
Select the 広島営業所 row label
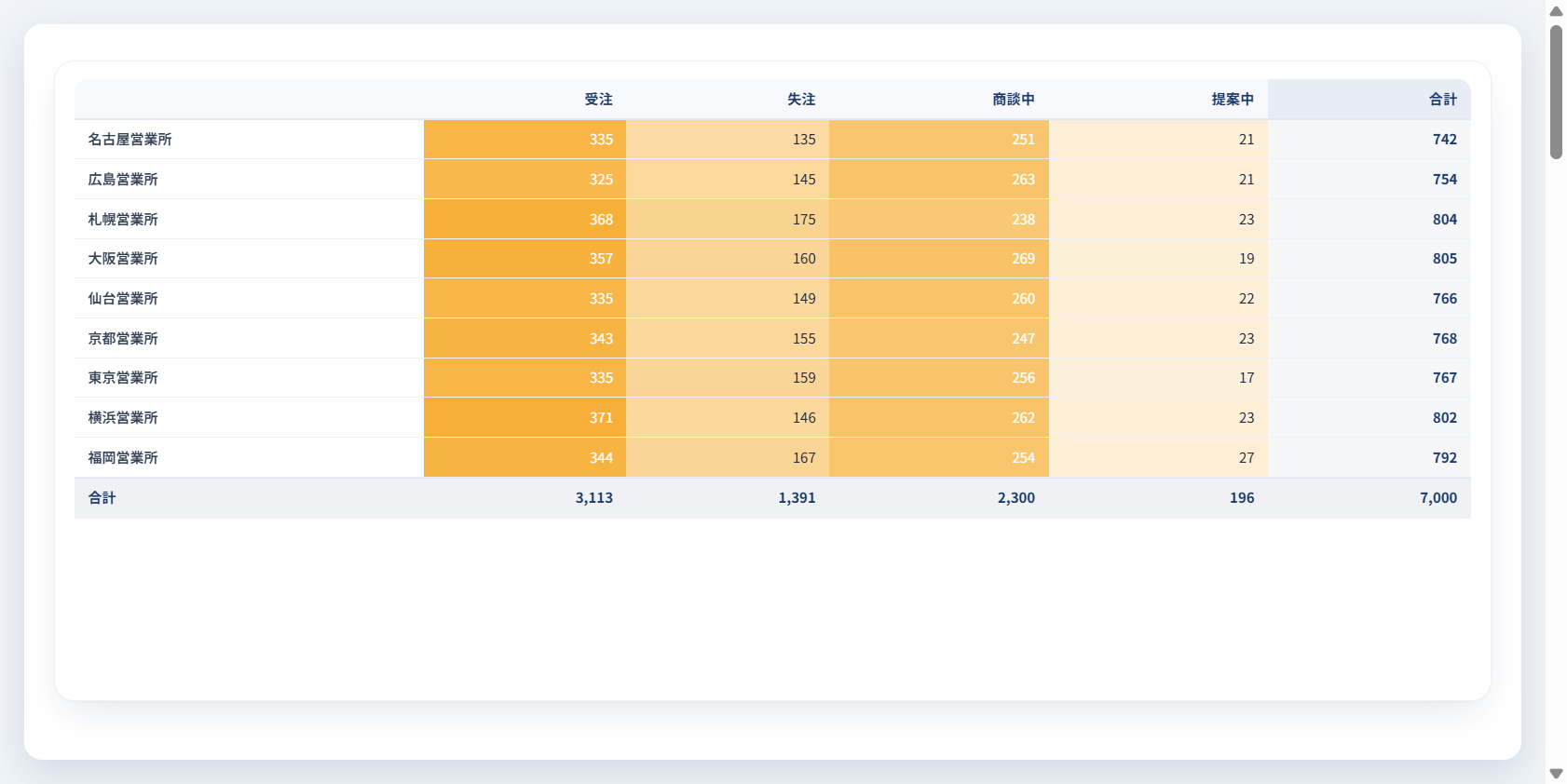249,180
